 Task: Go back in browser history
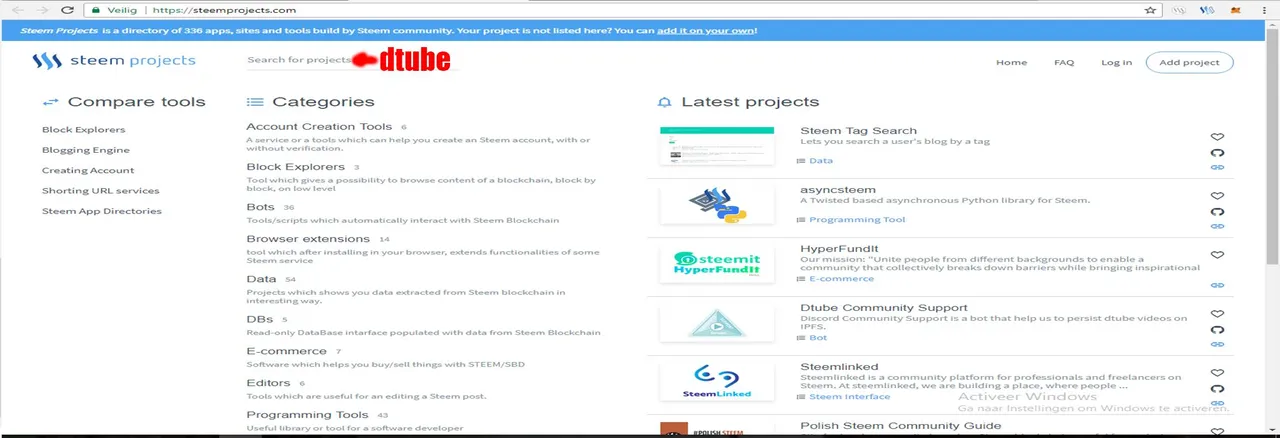coord(16,10)
